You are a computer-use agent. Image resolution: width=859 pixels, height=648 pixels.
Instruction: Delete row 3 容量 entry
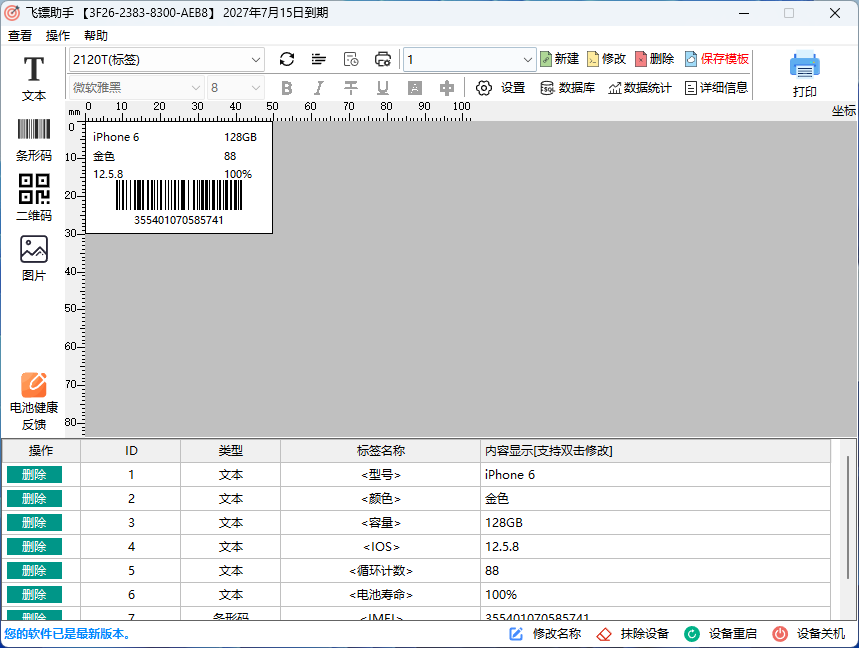[x=34, y=523]
